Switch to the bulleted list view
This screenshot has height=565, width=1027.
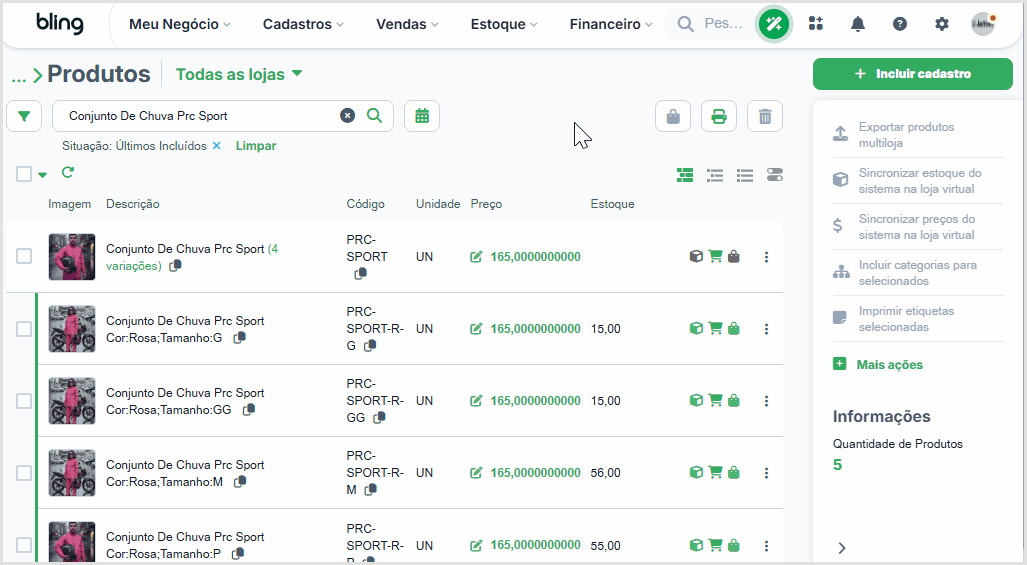745,175
